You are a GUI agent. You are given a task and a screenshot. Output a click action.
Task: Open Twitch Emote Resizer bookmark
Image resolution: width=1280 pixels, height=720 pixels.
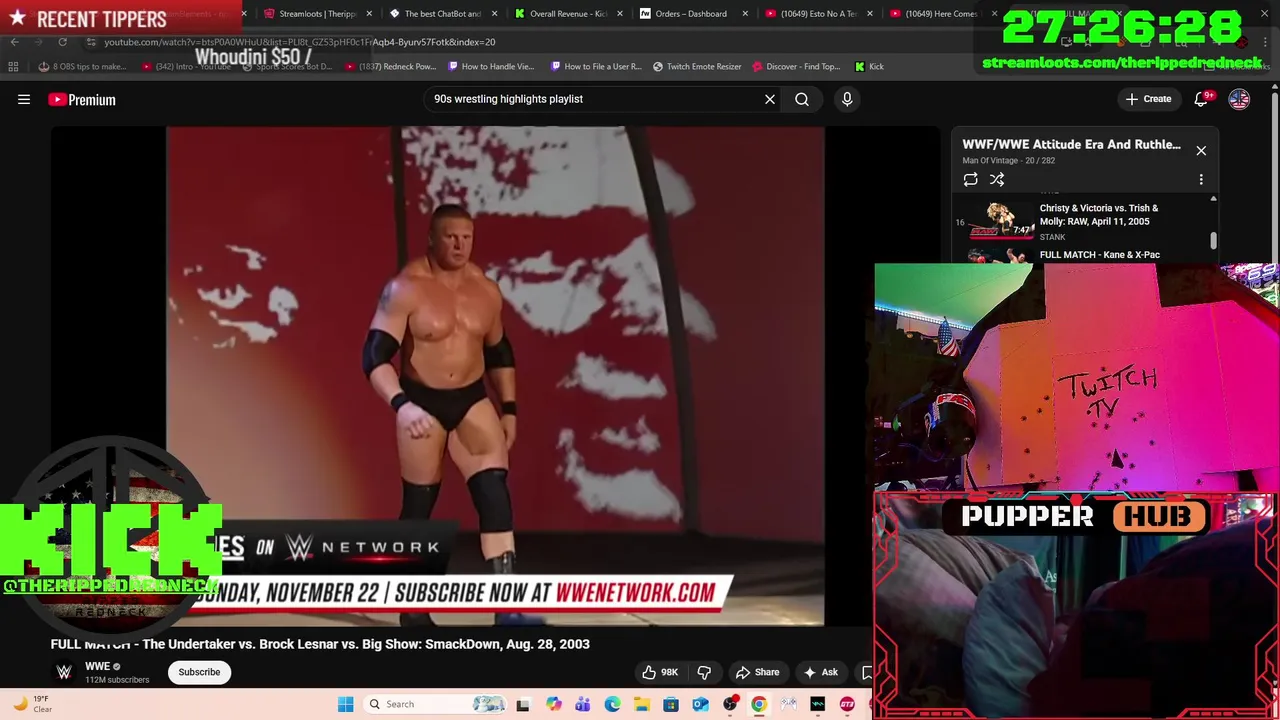[697, 67]
